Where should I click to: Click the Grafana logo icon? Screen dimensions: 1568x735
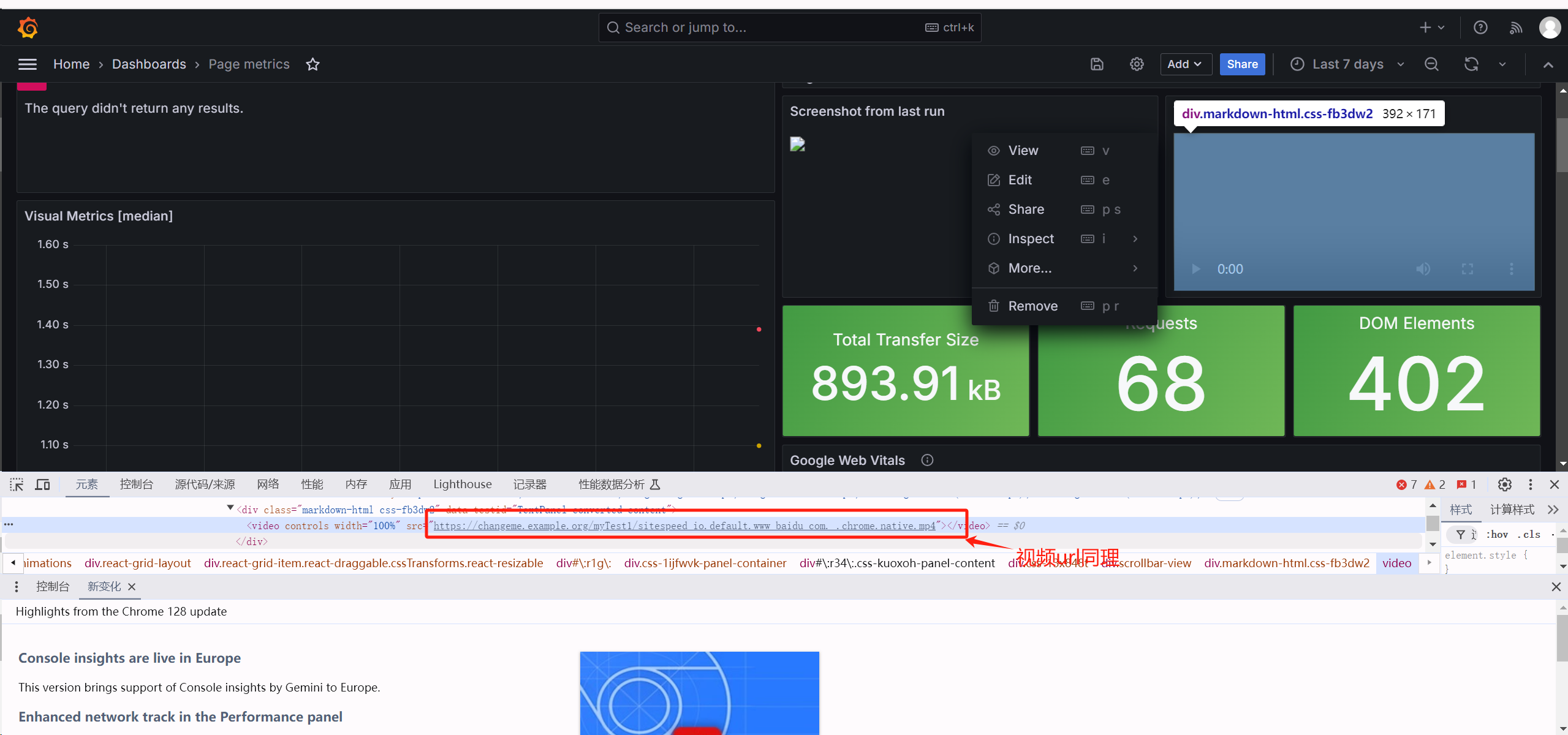tap(28, 28)
